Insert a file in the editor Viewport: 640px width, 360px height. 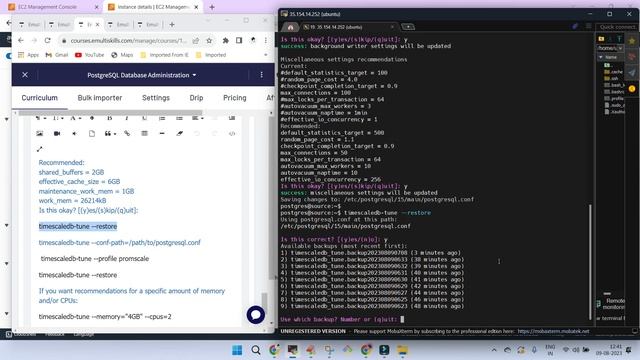92,133
